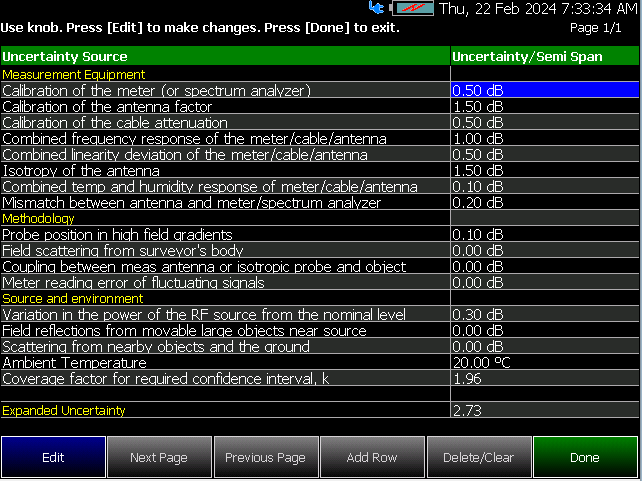Select the antenna factor calibration 1.50 dB value
Screen dimensions: 642x481
[x=545, y=106]
